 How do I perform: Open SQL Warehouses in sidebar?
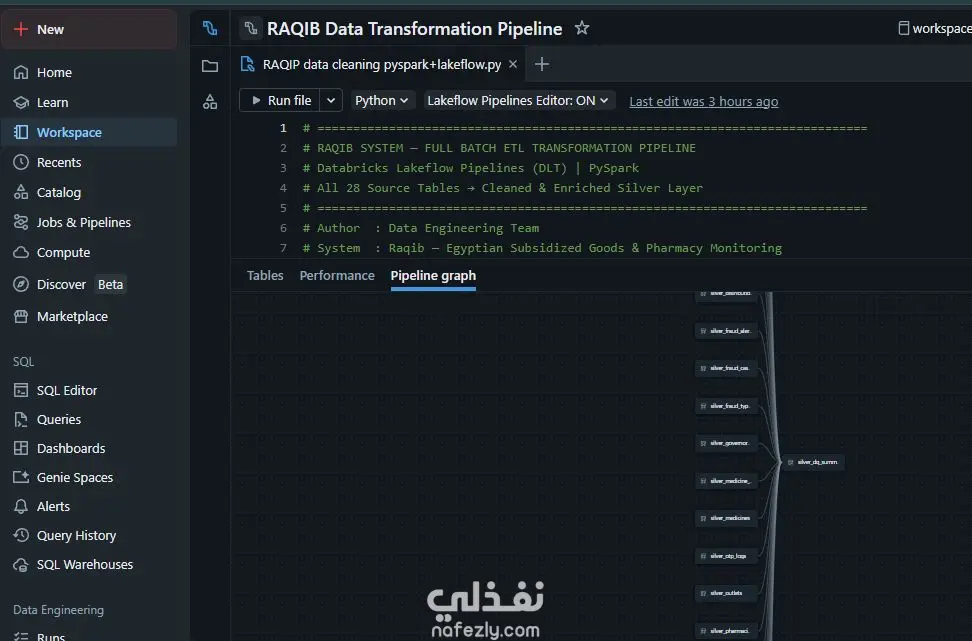point(89,565)
